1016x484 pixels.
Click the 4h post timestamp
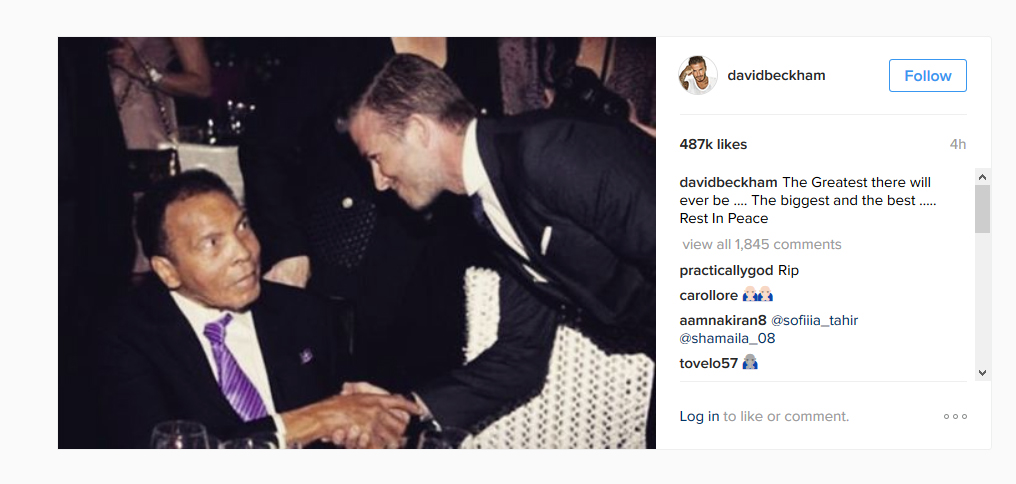[958, 145]
